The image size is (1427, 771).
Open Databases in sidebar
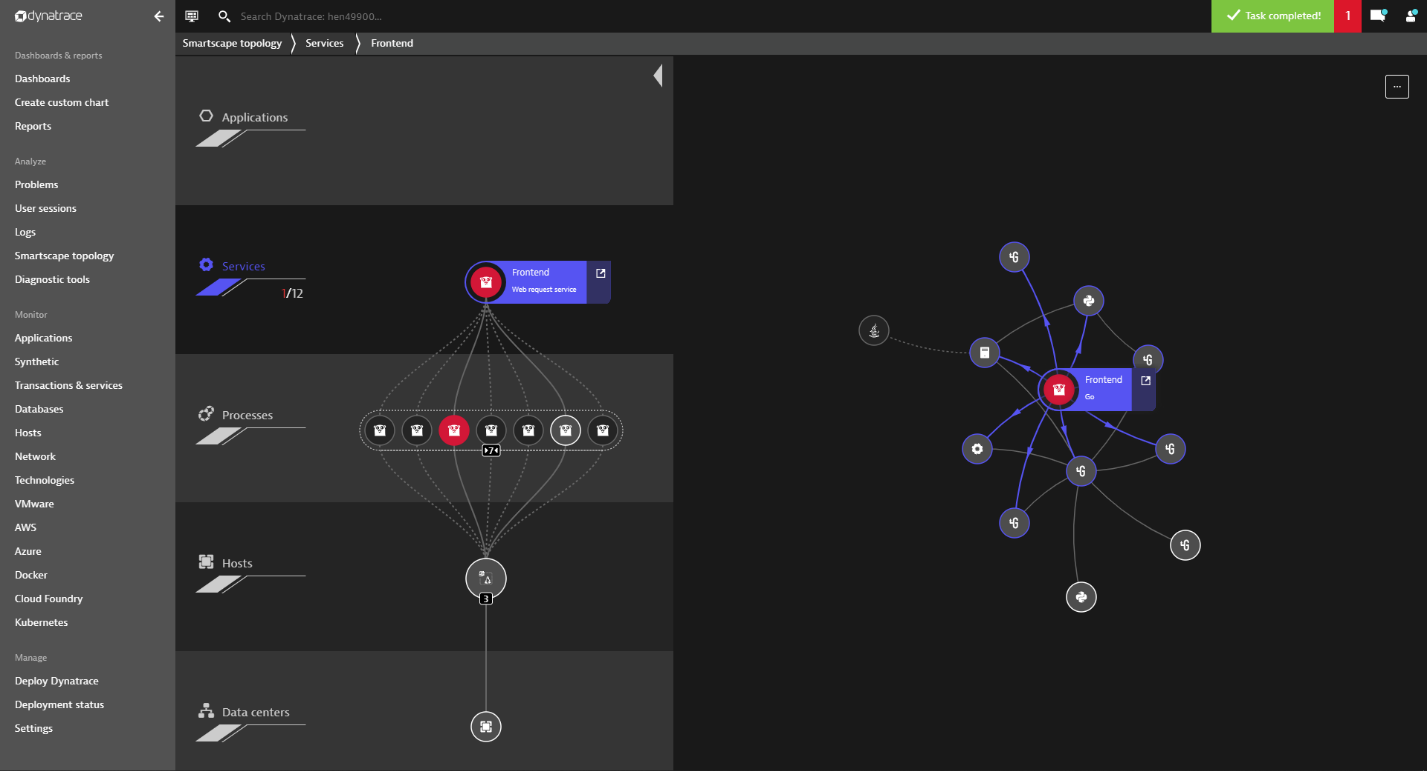click(39, 409)
